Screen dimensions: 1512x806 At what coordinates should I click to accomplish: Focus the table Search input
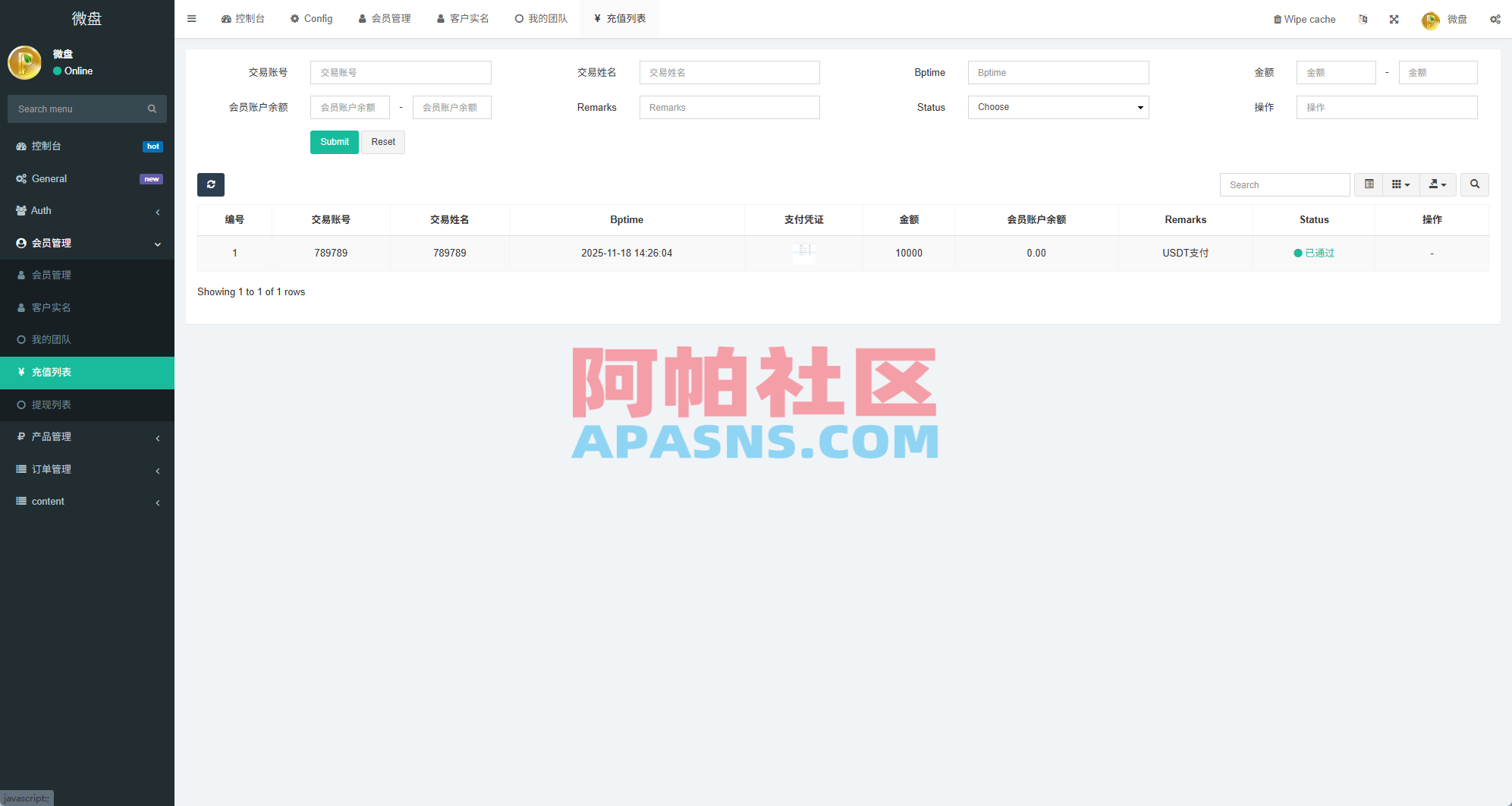1285,185
